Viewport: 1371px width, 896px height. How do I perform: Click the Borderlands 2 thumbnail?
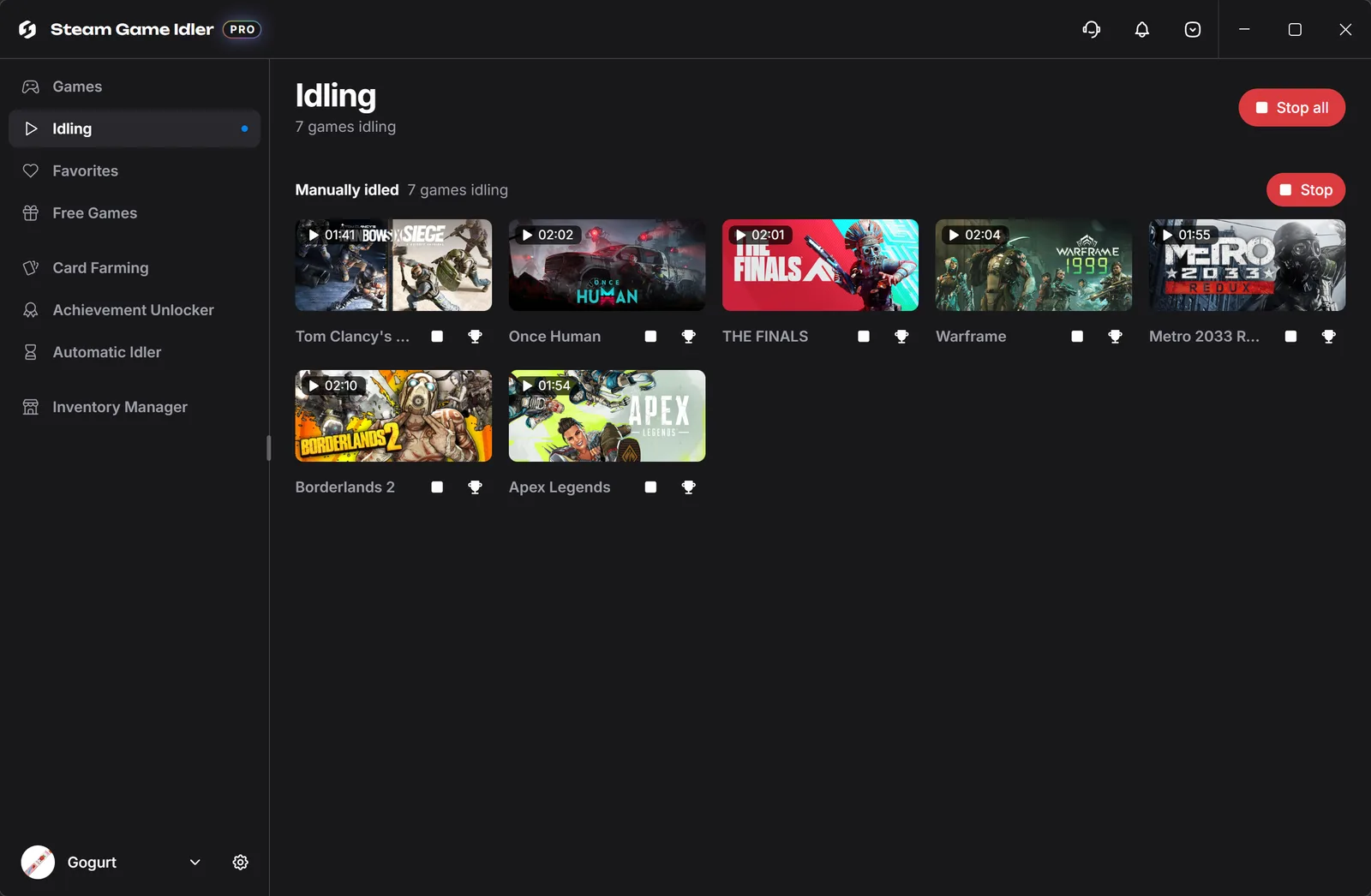tap(393, 415)
